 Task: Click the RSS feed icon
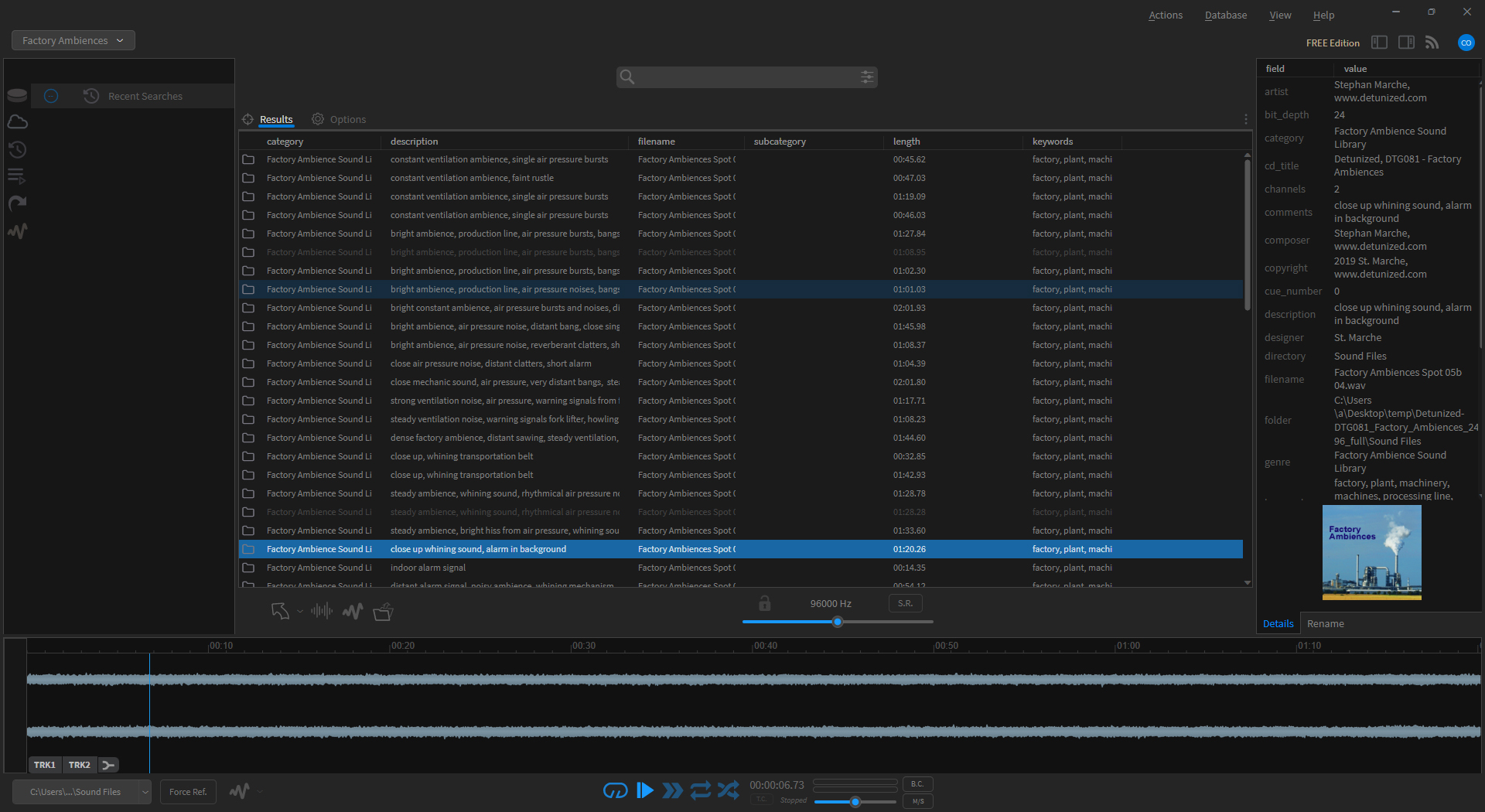click(1432, 43)
